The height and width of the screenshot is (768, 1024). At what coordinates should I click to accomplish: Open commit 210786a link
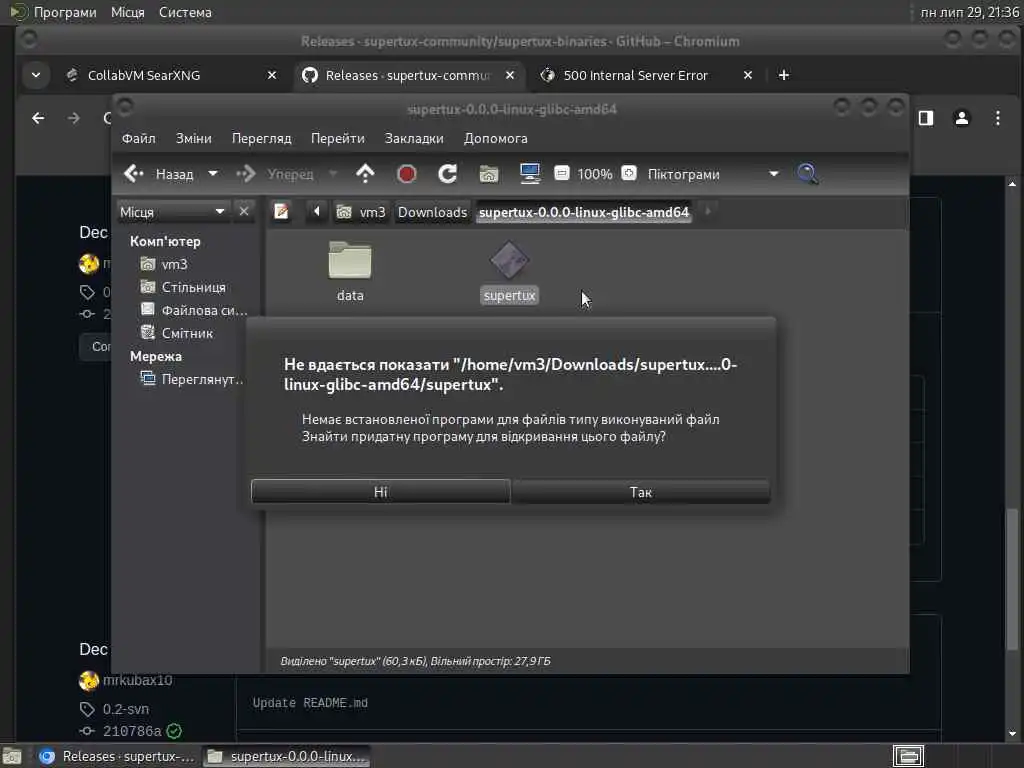tap(132, 731)
